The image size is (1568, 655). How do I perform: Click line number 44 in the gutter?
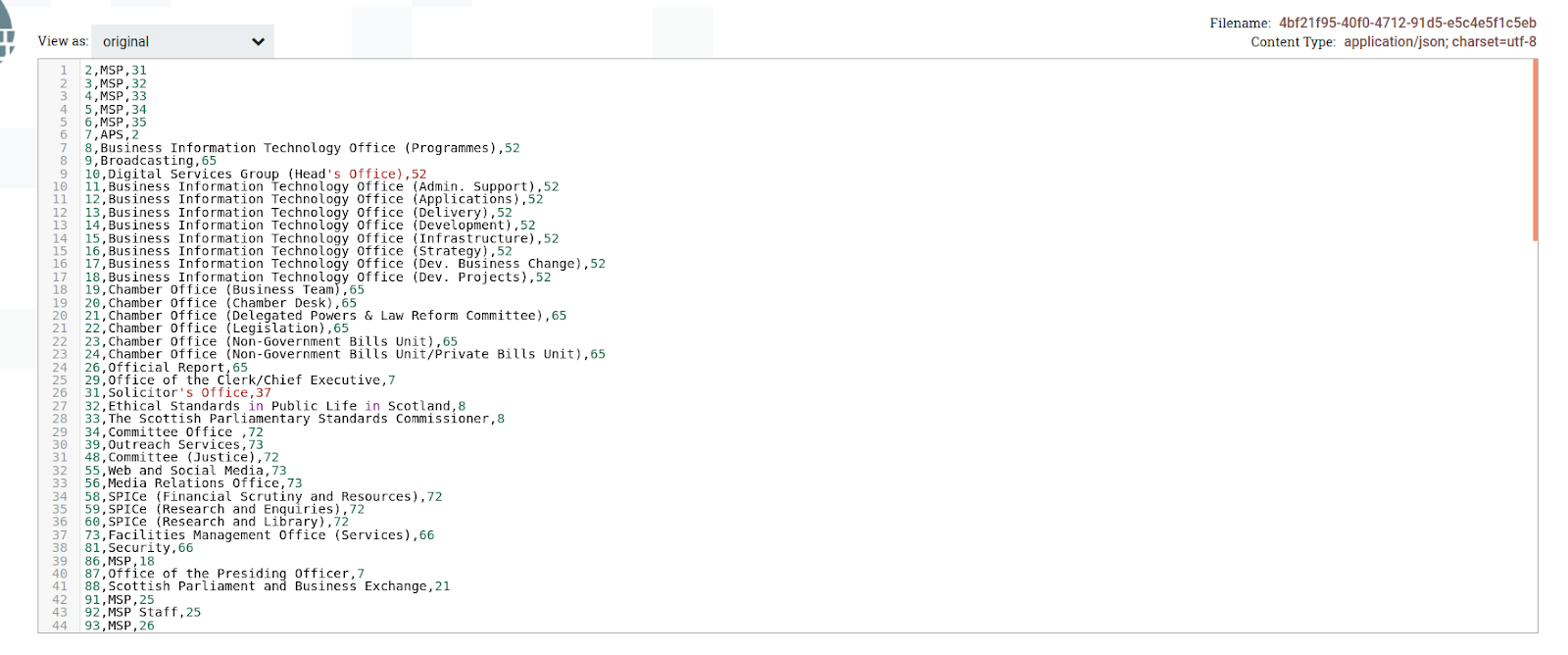point(60,626)
